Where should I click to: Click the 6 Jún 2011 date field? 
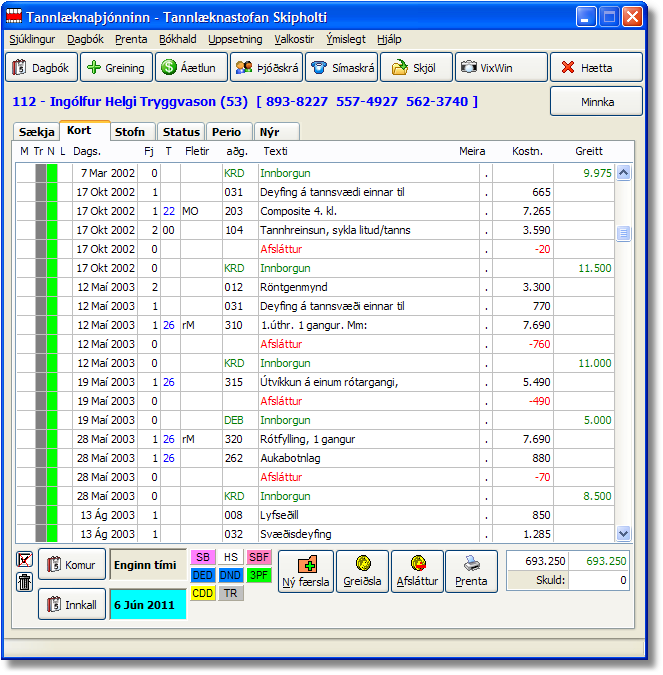pos(148,604)
